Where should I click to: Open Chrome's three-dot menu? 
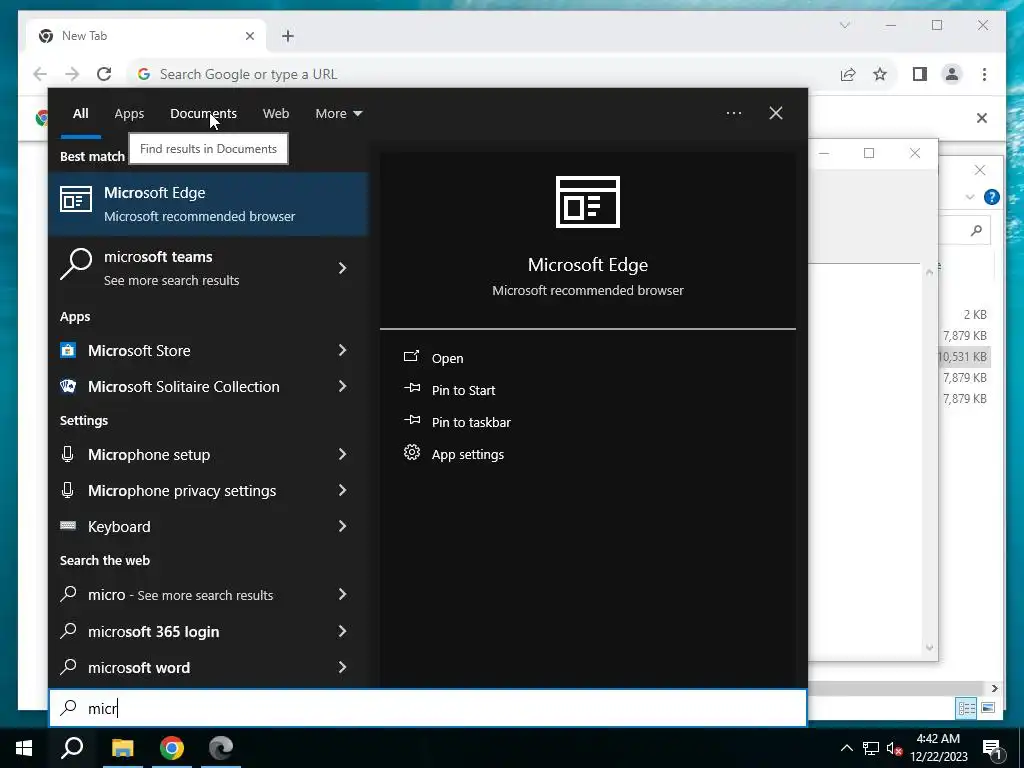(984, 74)
